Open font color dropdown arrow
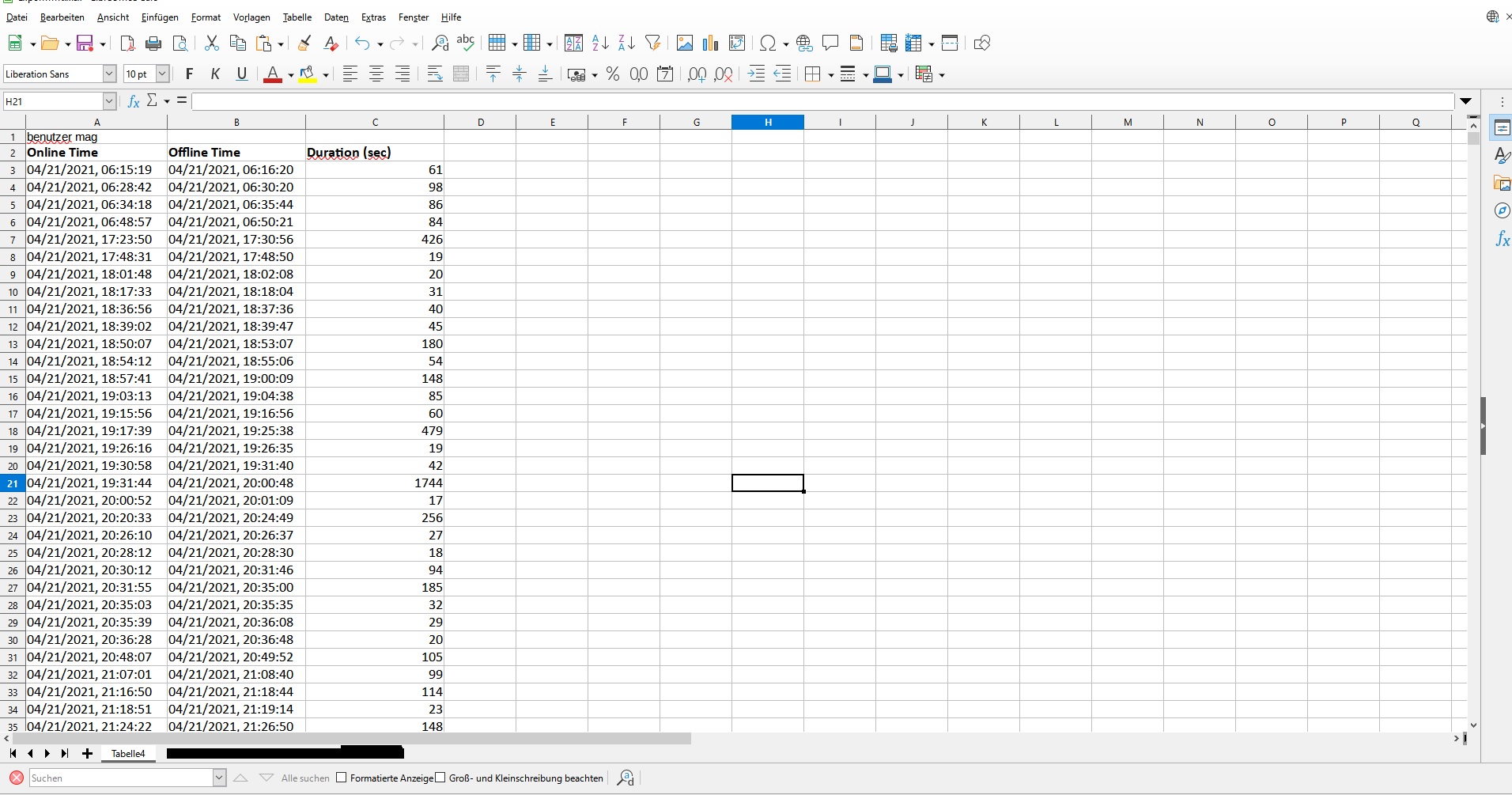The height and width of the screenshot is (795, 1512). (x=291, y=75)
